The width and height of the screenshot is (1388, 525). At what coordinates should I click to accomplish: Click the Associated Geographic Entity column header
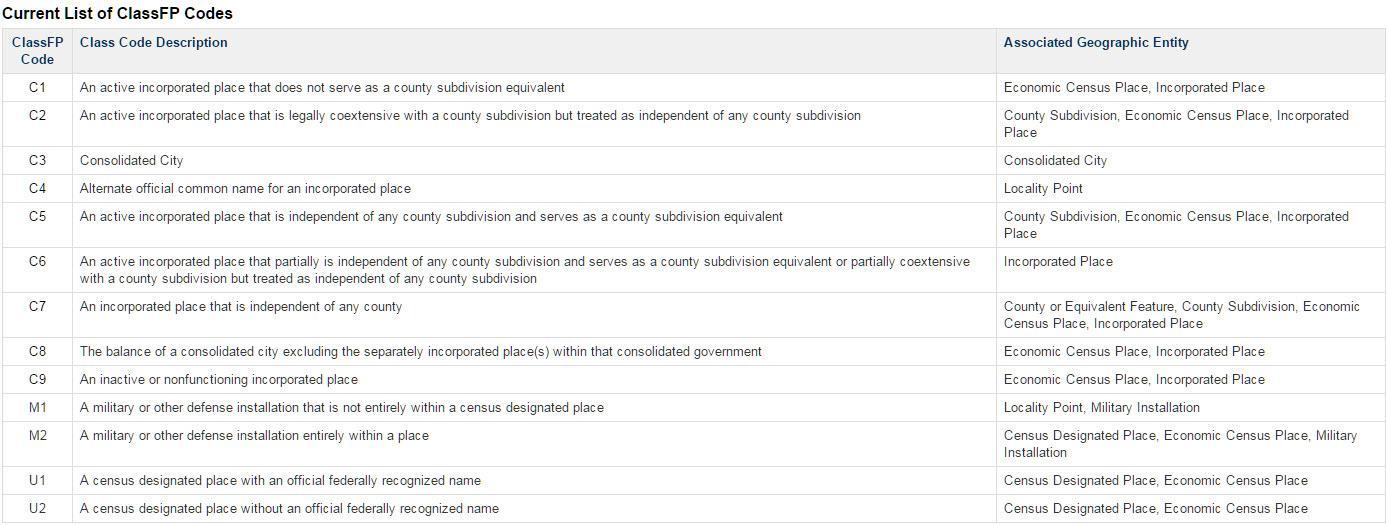coord(1096,43)
